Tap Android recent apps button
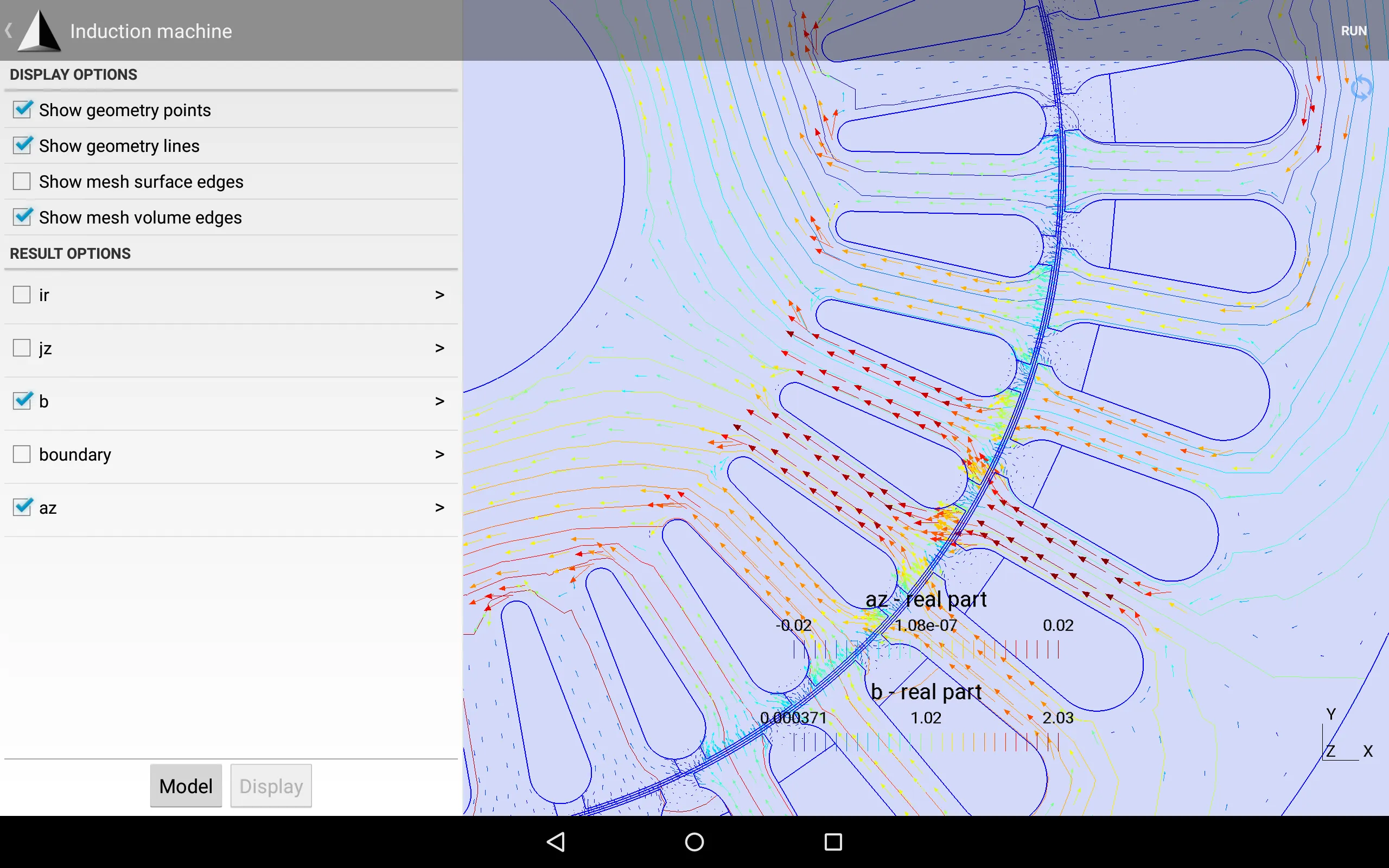The height and width of the screenshot is (868, 1389). point(833,841)
